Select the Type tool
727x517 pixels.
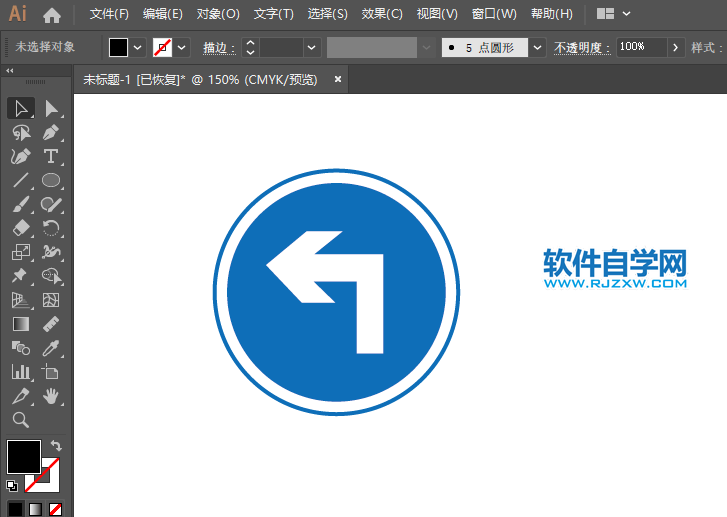pyautogui.click(x=51, y=156)
